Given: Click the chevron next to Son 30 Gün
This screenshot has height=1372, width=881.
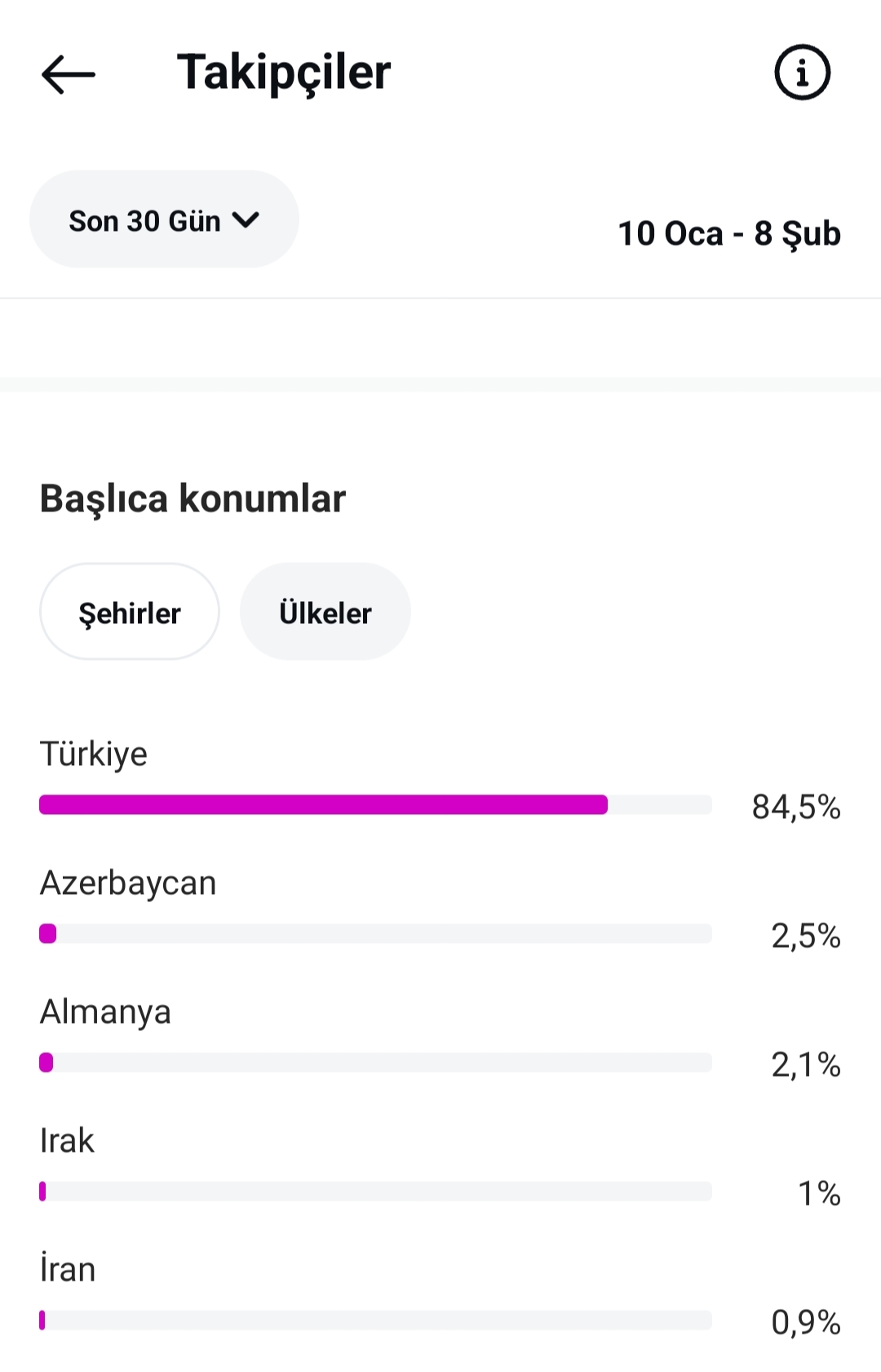Looking at the screenshot, I should pyautogui.click(x=246, y=220).
